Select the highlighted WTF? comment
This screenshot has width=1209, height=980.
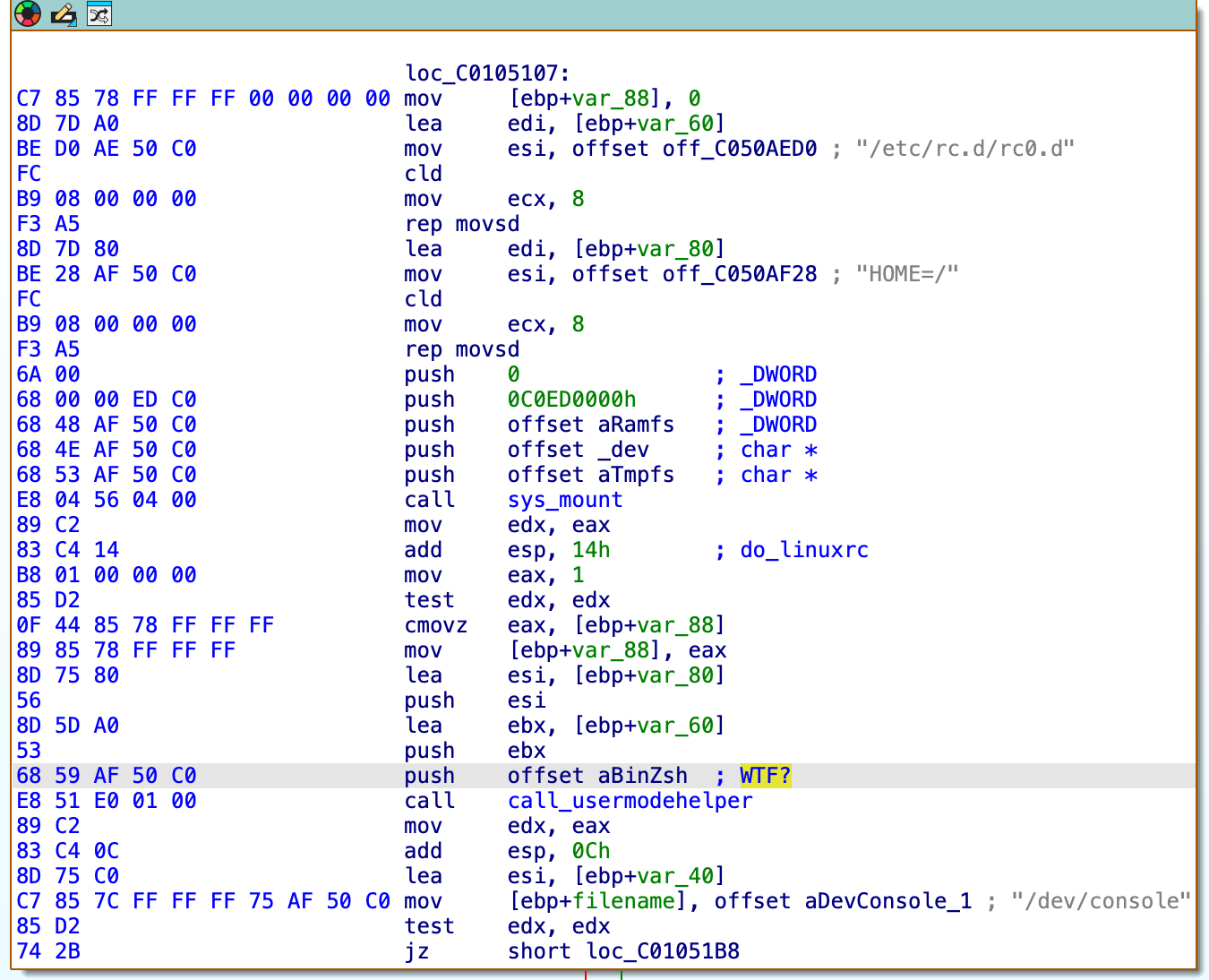tap(766, 776)
